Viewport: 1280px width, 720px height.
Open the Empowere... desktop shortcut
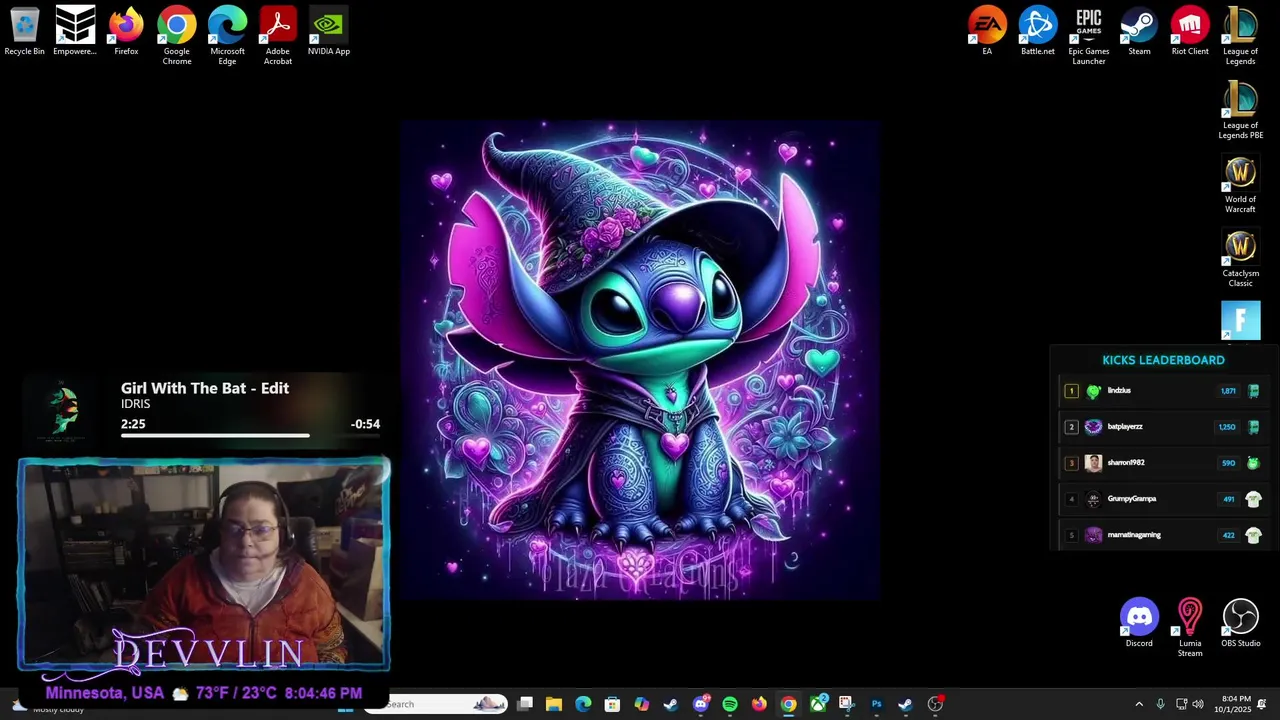pyautogui.click(x=75, y=32)
